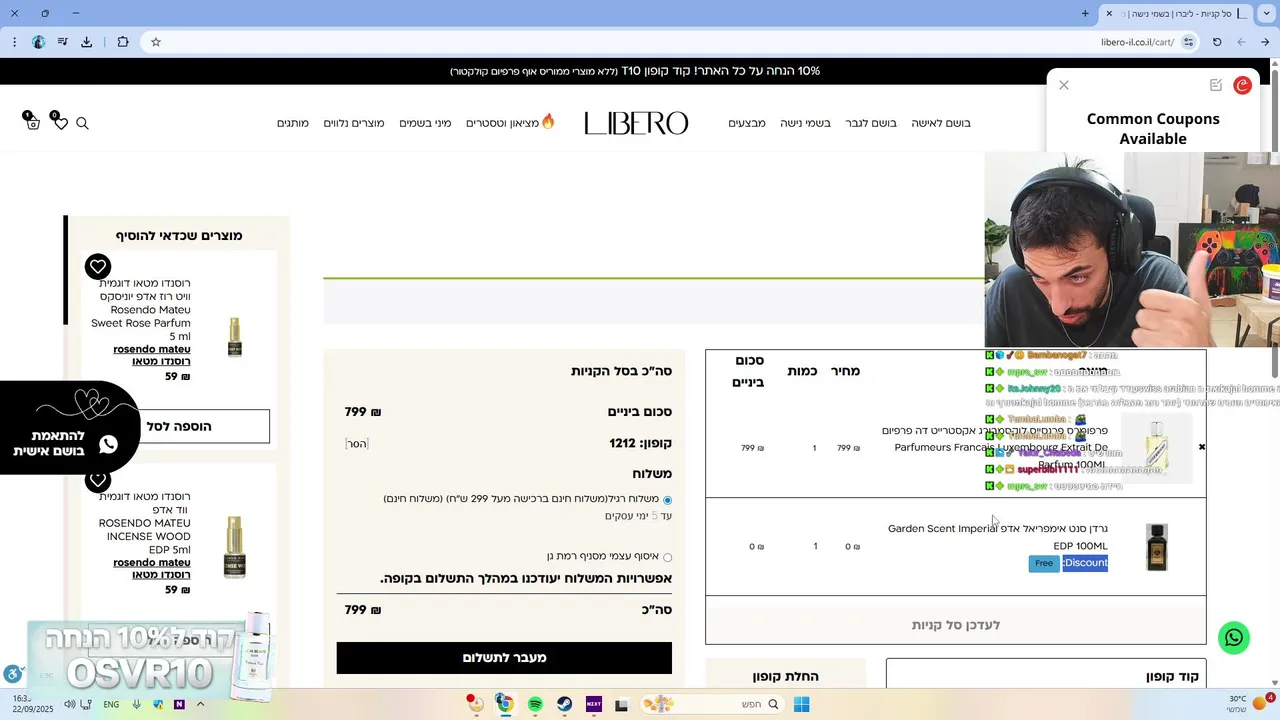Open the accessibility wheelchair widget
The height and width of the screenshot is (720, 1280).
[12, 675]
